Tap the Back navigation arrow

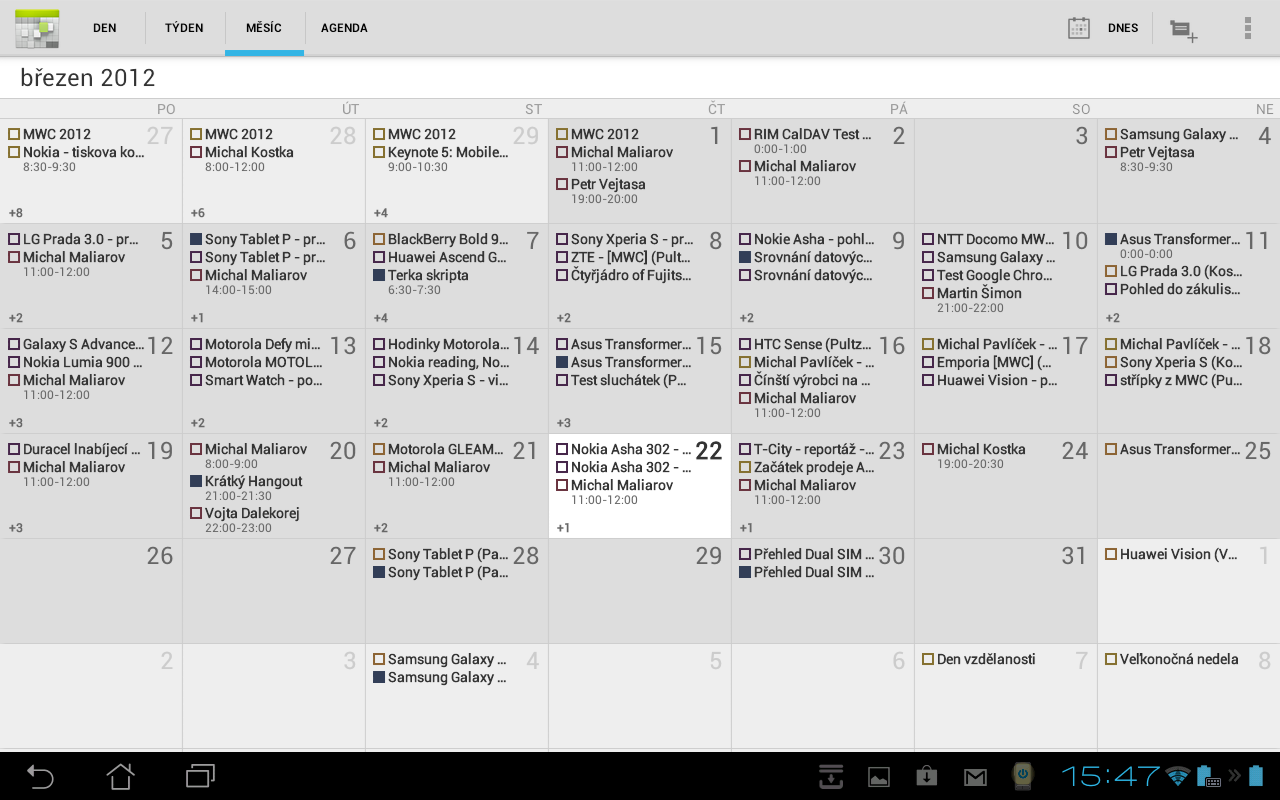38,775
